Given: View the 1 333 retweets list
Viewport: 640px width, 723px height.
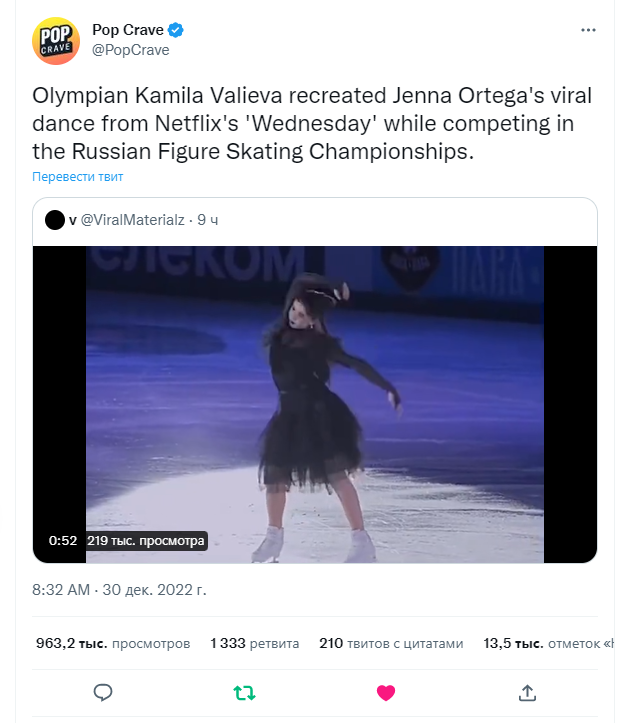Looking at the screenshot, I should pos(255,644).
